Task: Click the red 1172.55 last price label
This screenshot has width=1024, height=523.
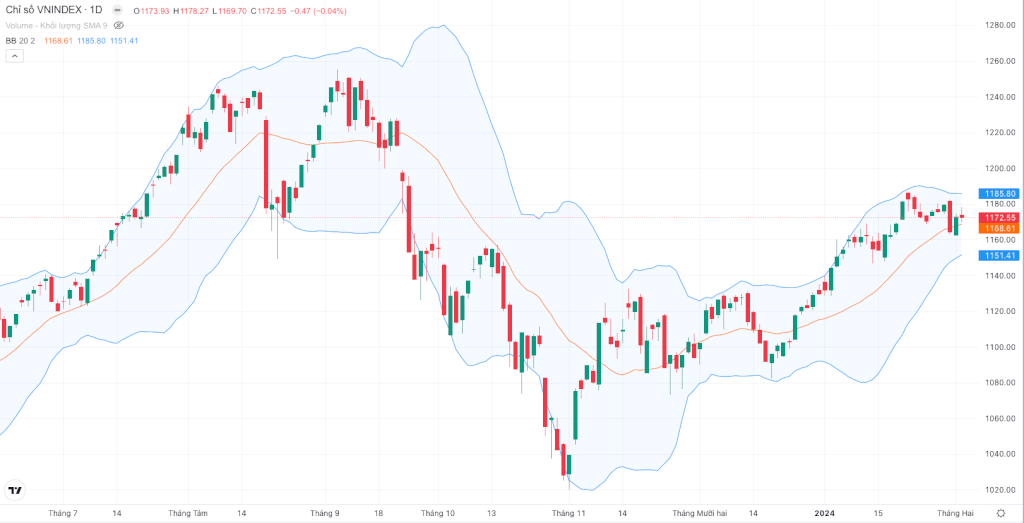Action: tap(999, 217)
